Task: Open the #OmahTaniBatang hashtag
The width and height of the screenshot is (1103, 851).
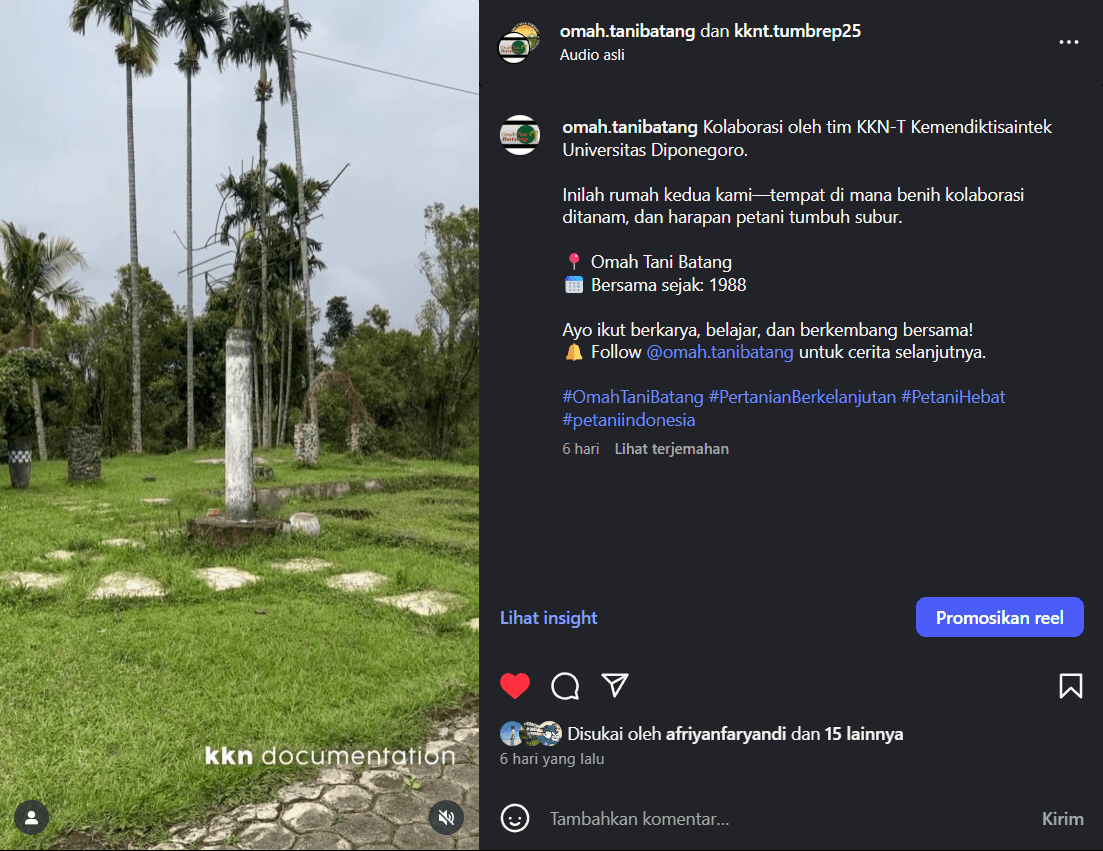Action: coord(631,396)
